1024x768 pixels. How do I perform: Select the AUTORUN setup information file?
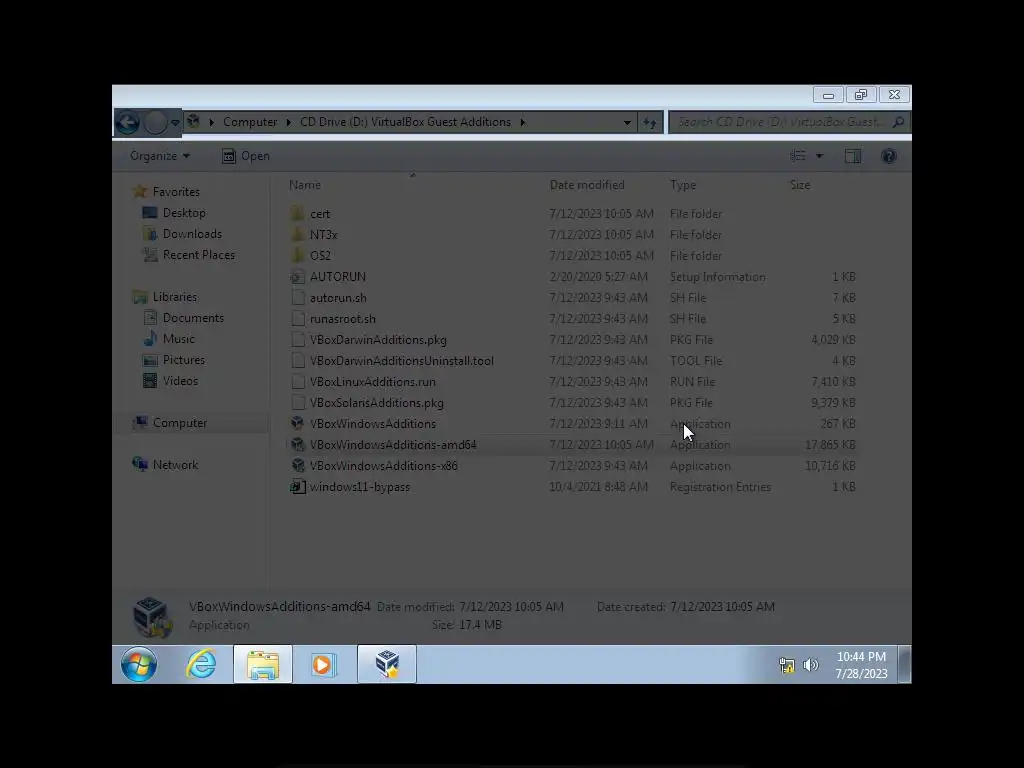[x=571, y=277]
